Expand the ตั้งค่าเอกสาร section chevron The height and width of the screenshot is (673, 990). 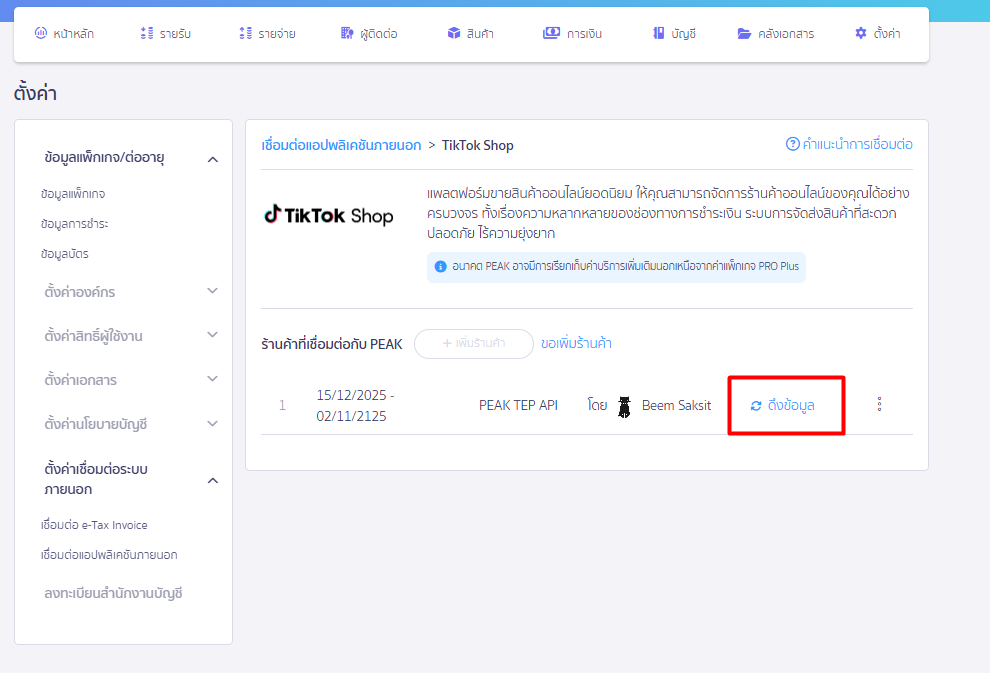213,379
